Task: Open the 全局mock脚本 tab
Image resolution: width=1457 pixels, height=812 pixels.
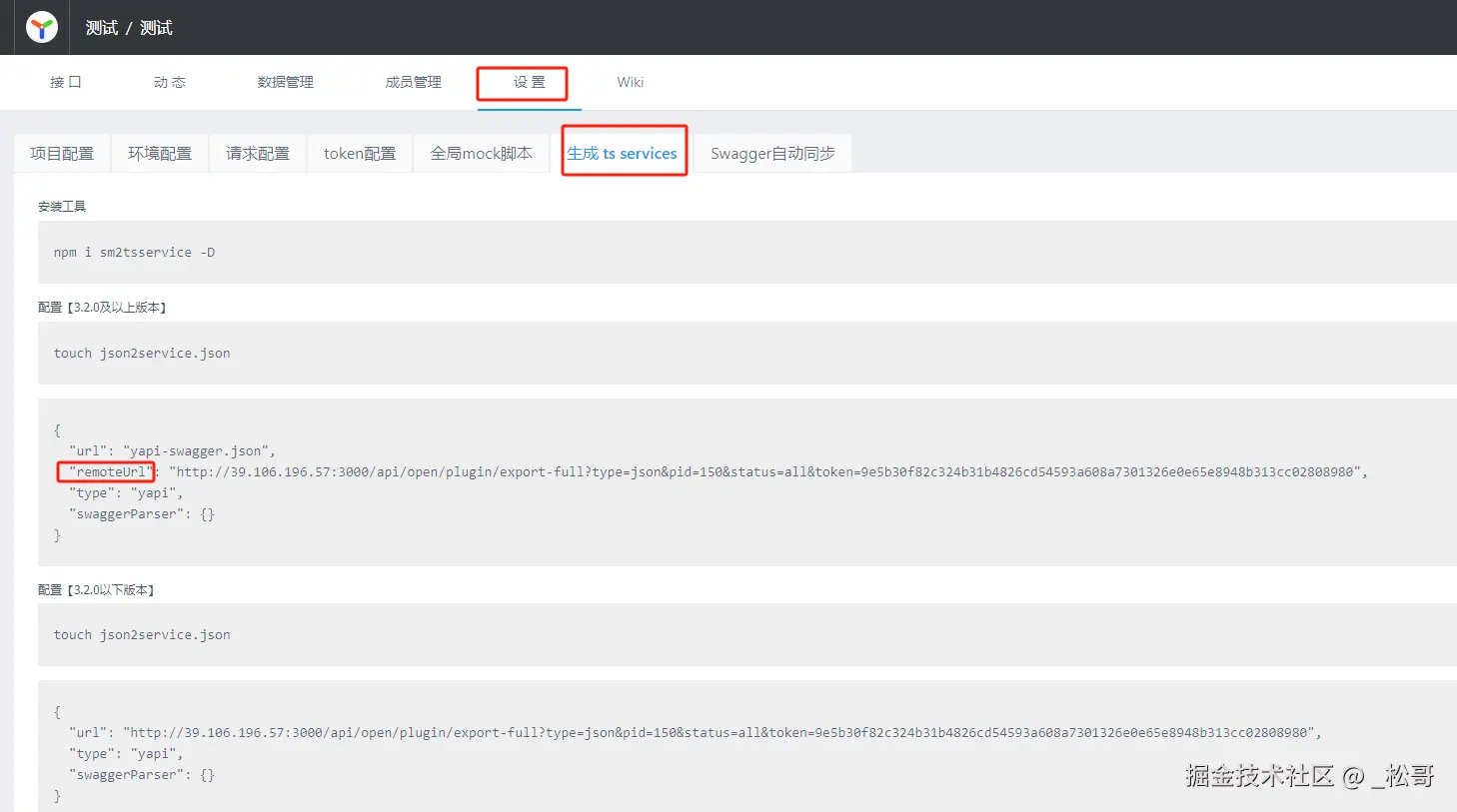Action: (481, 153)
